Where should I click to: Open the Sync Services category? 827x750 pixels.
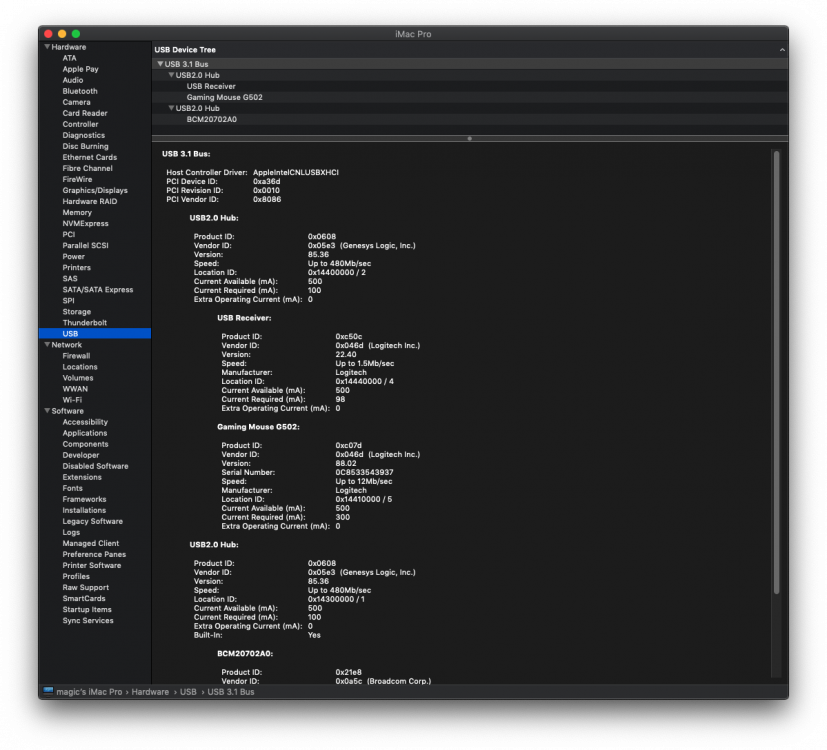click(x=88, y=620)
